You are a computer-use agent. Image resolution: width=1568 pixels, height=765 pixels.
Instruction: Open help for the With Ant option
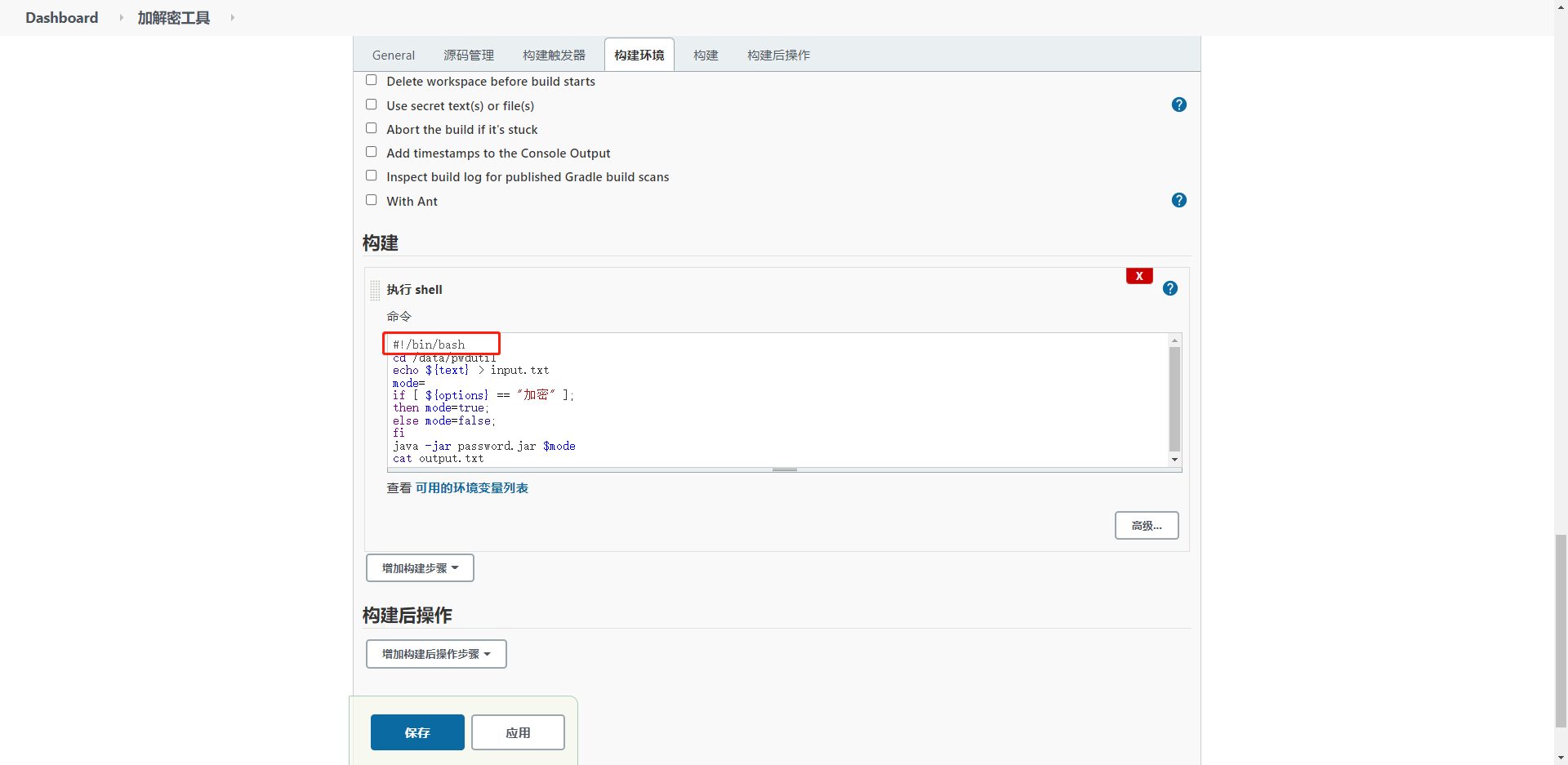coord(1179,200)
